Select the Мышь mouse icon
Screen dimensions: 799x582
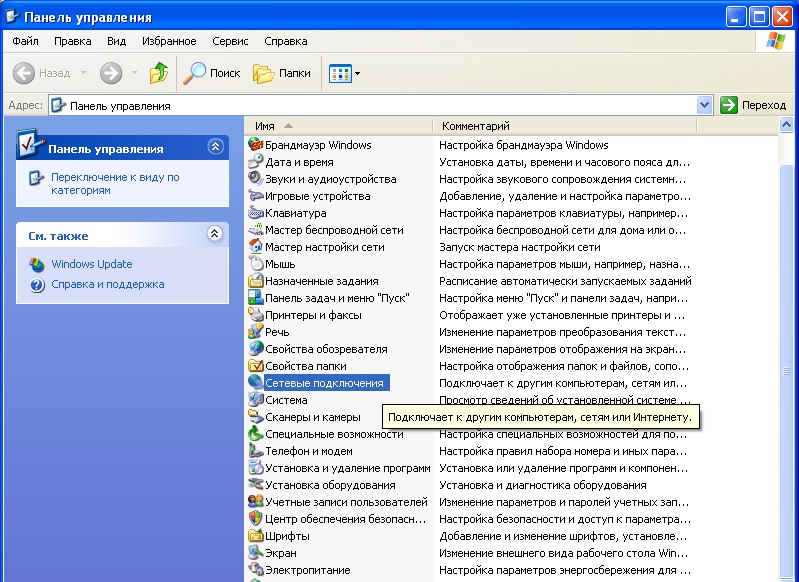pos(255,264)
